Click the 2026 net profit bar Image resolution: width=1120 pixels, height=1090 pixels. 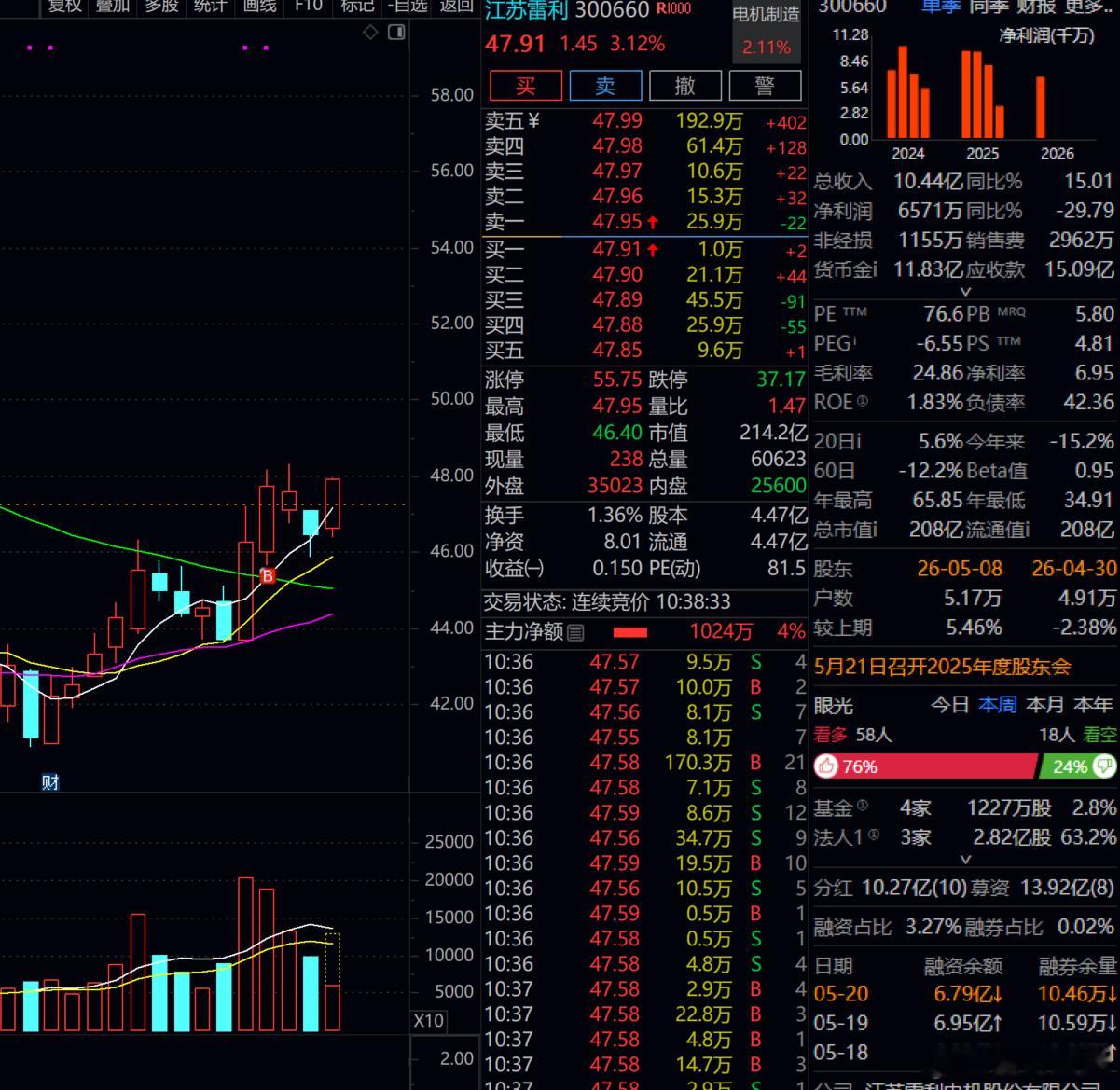(x=1041, y=107)
